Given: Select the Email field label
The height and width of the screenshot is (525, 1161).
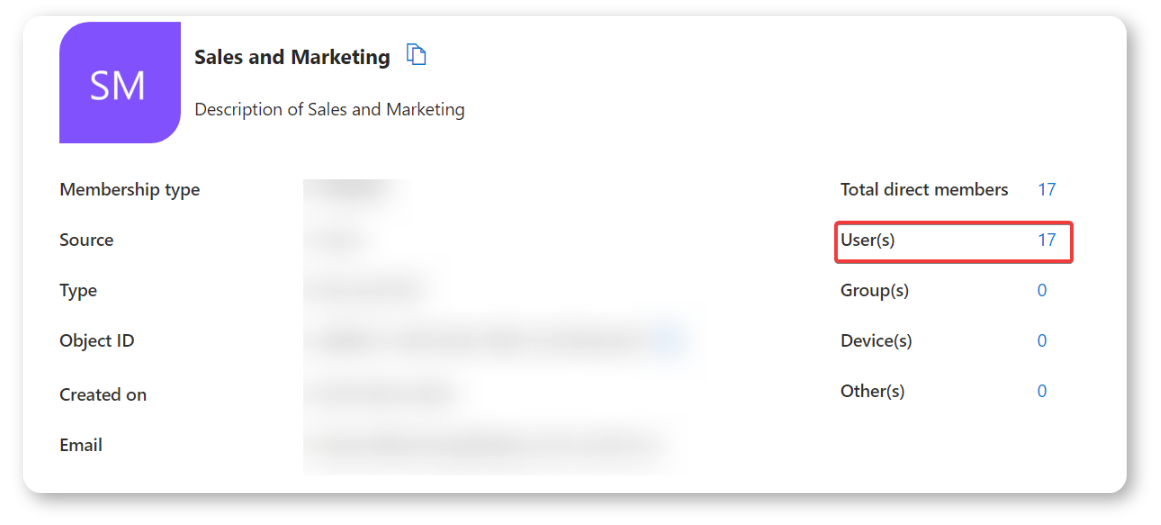Looking at the screenshot, I should click(x=81, y=445).
